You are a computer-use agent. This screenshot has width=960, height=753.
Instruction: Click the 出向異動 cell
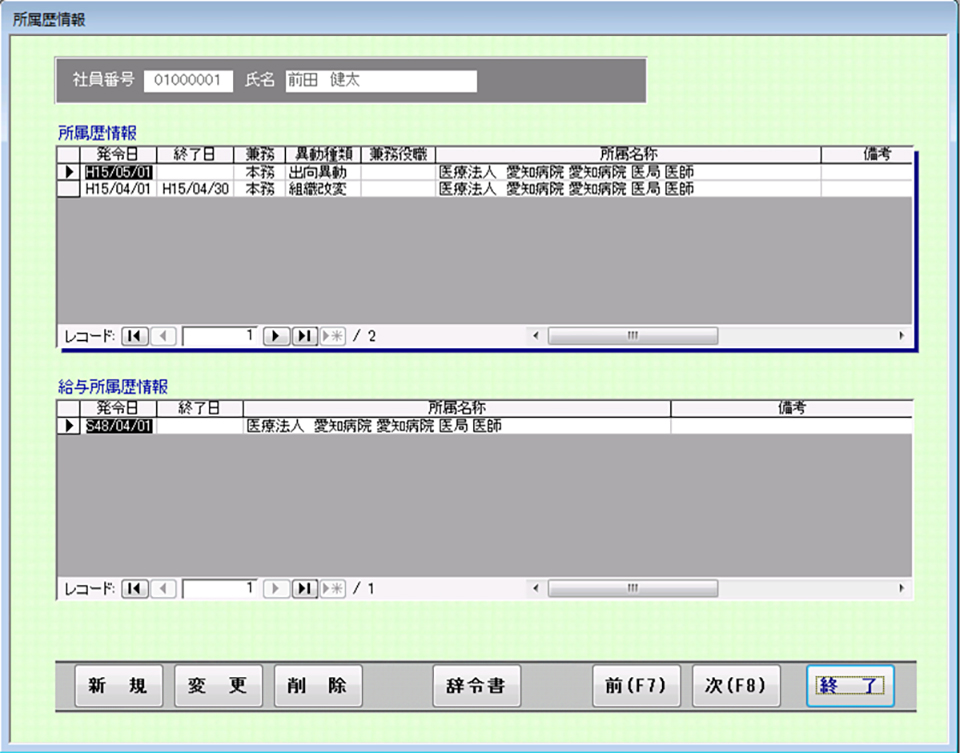323,172
